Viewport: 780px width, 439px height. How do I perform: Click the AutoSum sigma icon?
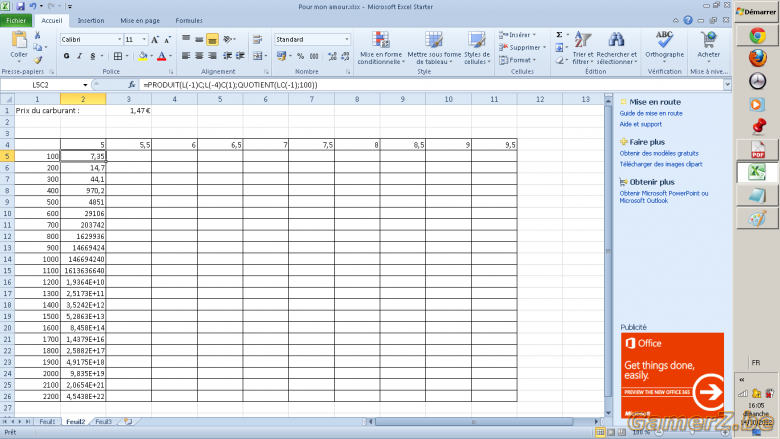pyautogui.click(x=559, y=35)
